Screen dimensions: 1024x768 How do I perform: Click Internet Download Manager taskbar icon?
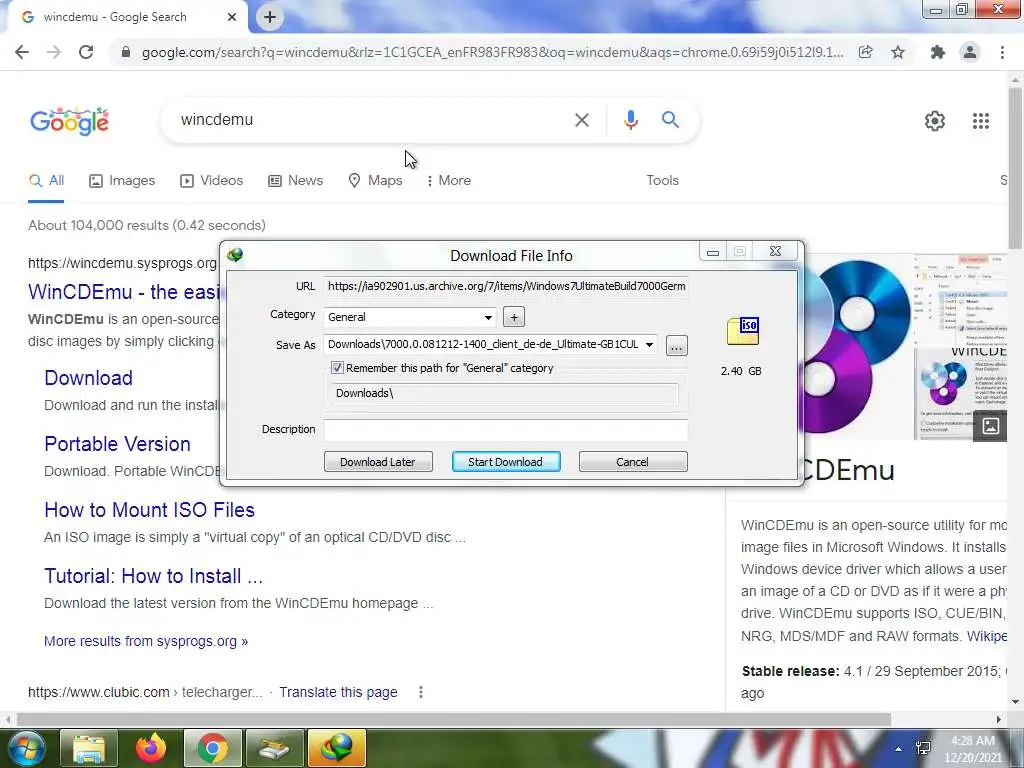pyautogui.click(x=337, y=748)
